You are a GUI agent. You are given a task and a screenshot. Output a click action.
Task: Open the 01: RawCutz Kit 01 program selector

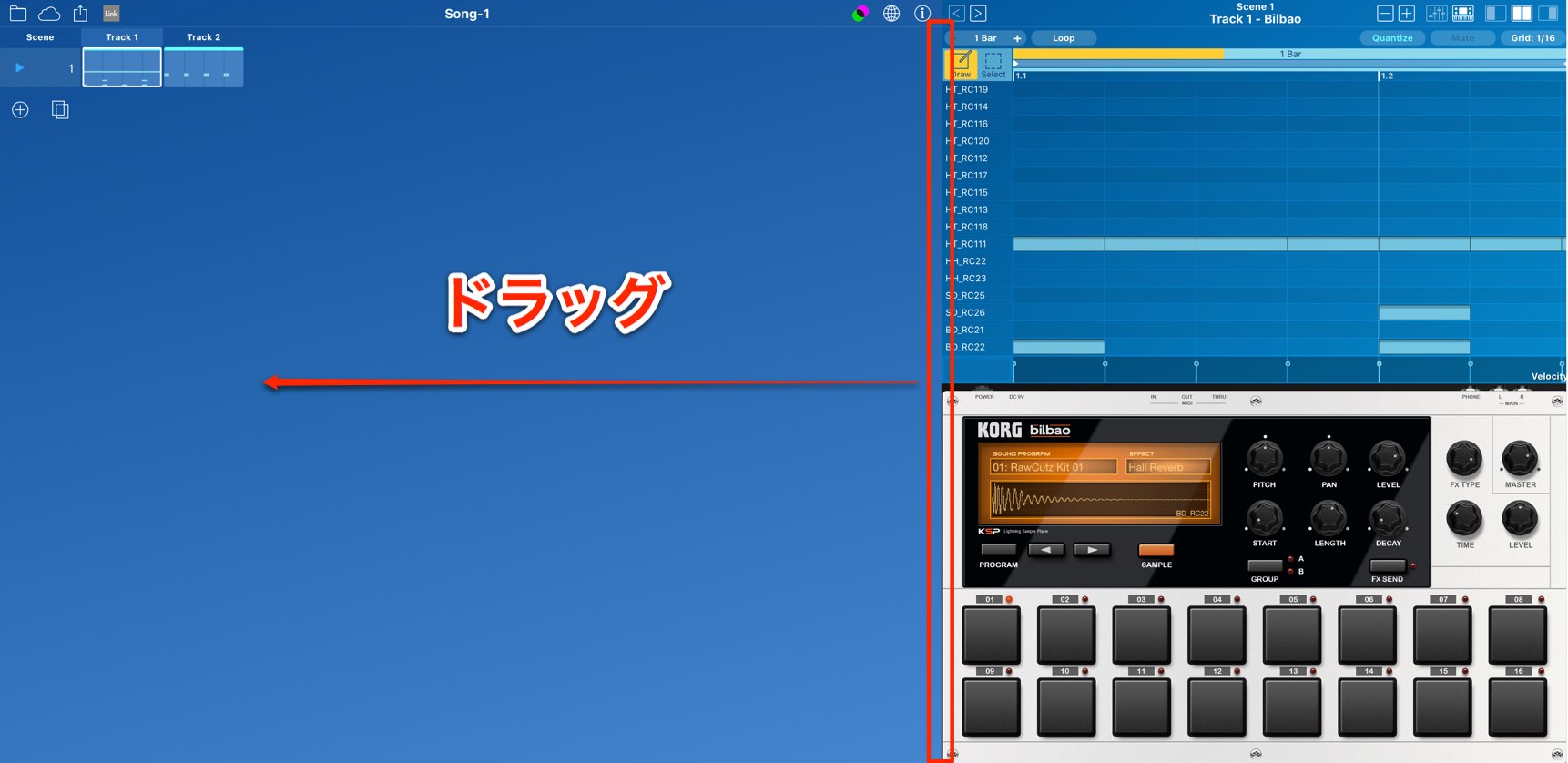pos(1054,467)
